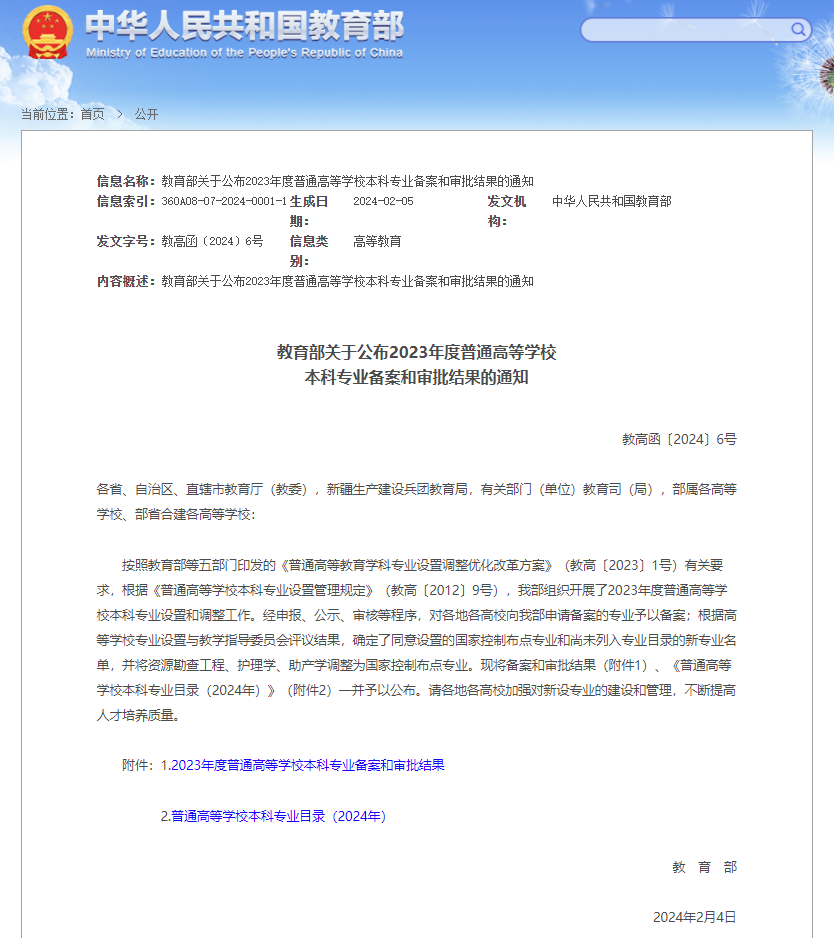Select the generation date 2024-02-05
The image size is (834, 938).
383,201
